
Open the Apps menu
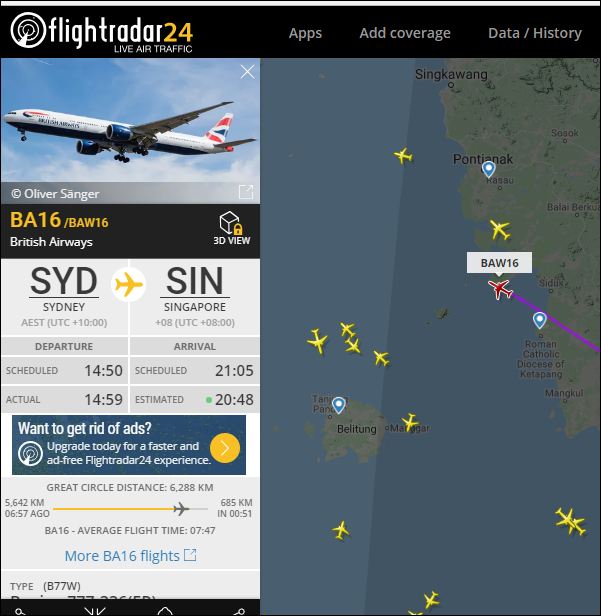305,33
